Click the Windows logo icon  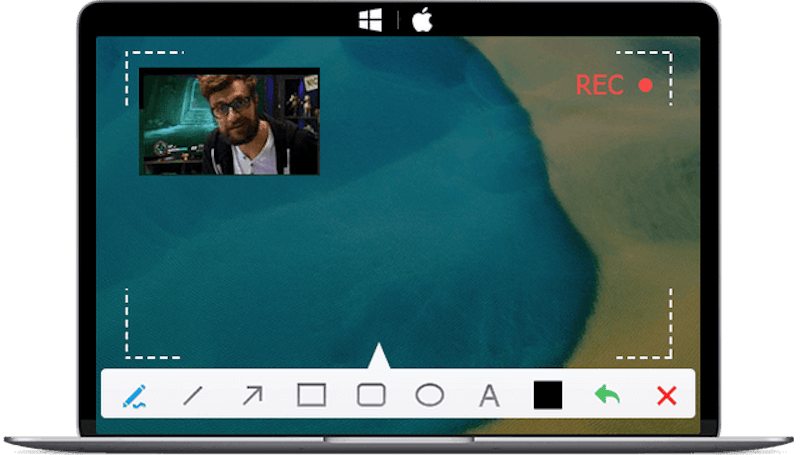pyautogui.click(x=370, y=20)
